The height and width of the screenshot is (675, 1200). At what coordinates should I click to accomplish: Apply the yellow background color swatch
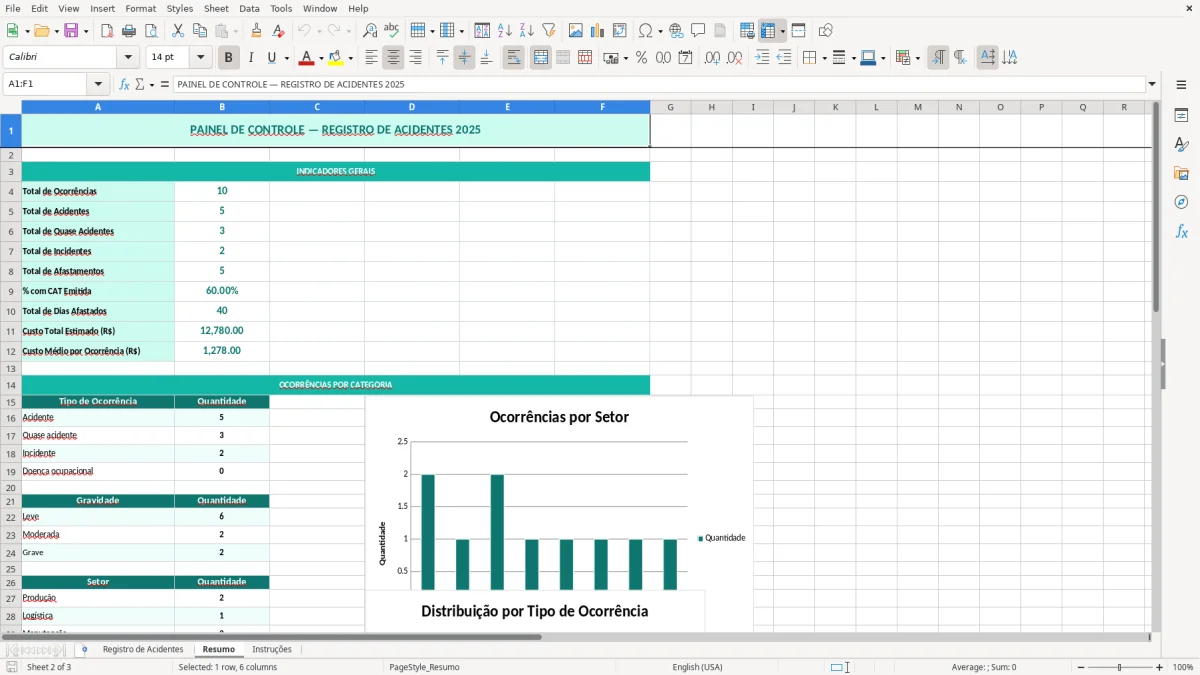(336, 58)
